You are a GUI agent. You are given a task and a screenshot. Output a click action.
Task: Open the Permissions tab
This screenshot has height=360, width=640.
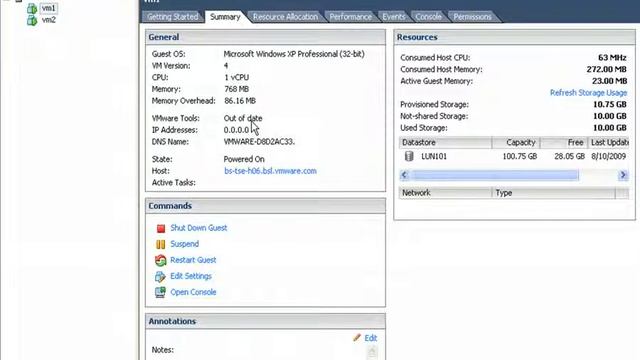click(x=472, y=17)
